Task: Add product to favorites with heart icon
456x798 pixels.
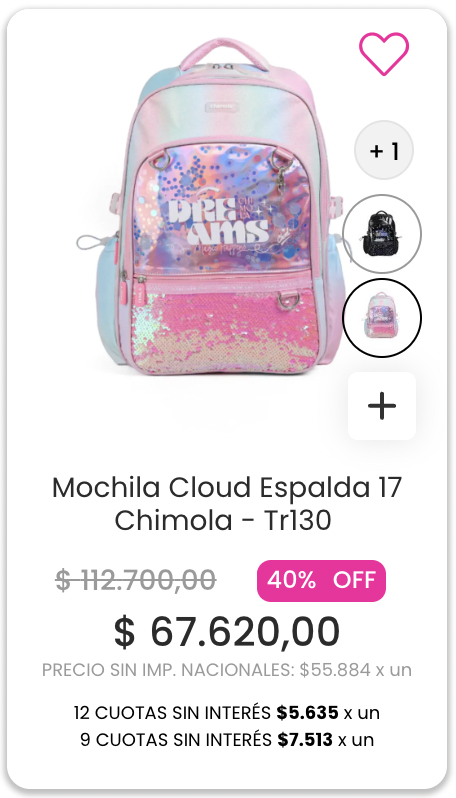Action: pos(384,53)
